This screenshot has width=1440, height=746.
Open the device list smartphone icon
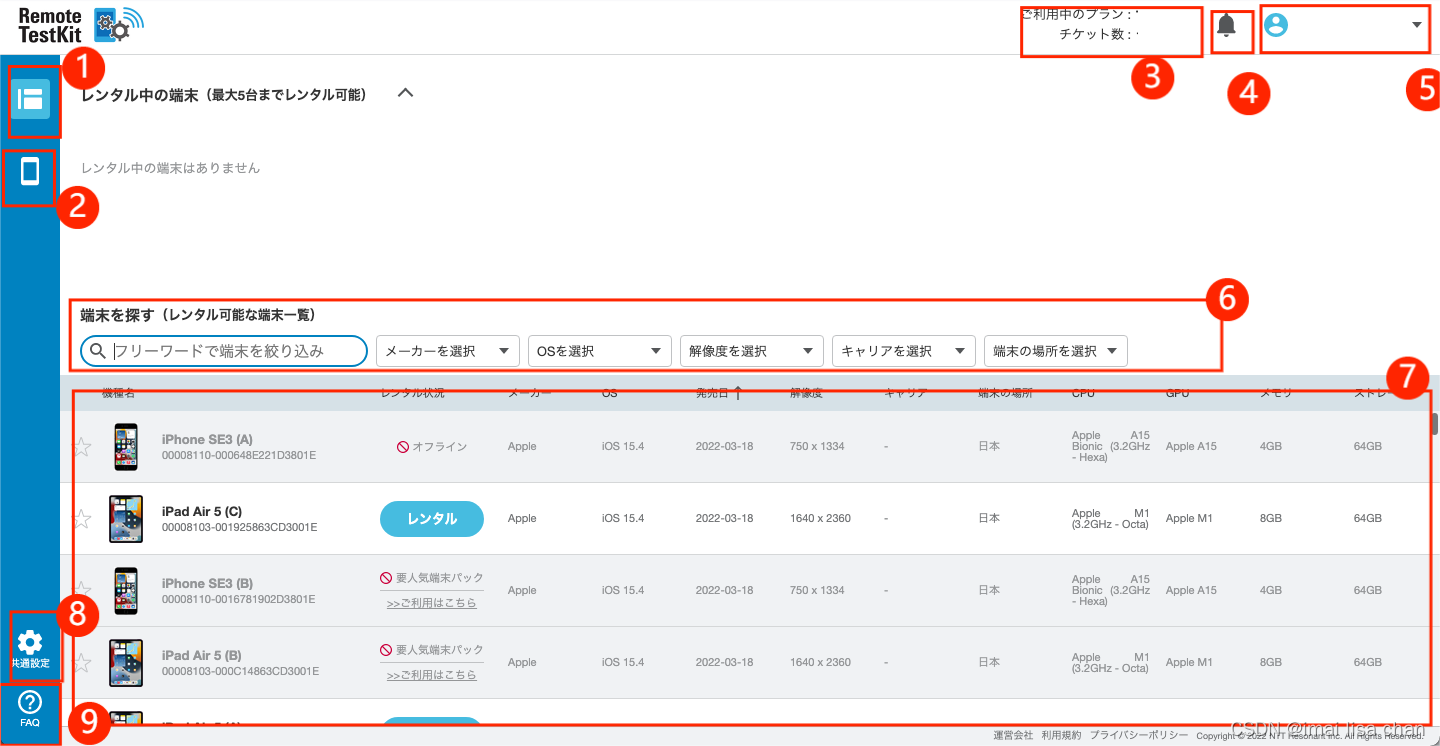[30, 172]
